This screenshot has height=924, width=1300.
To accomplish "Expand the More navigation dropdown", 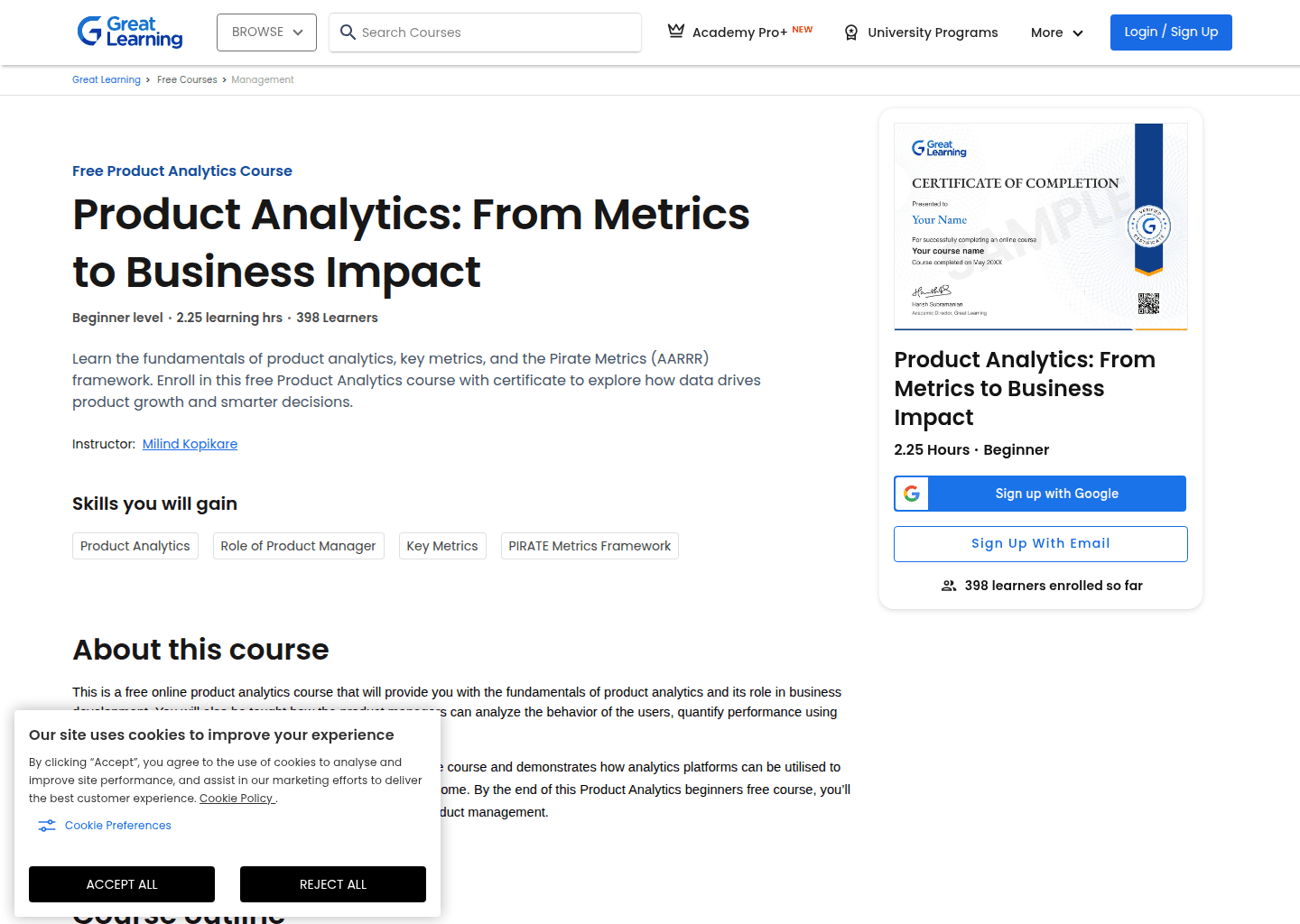I will click(x=1055, y=32).
